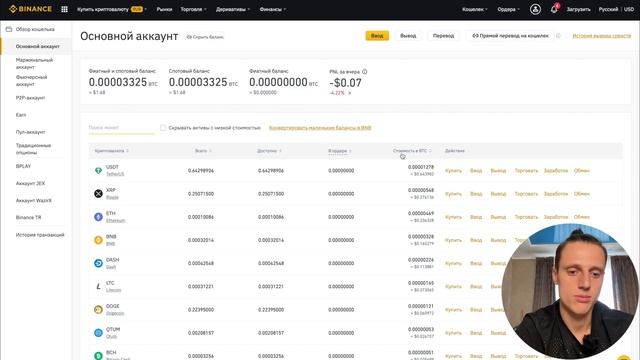Click Вывод in the BNB row

pyautogui.click(x=498, y=240)
